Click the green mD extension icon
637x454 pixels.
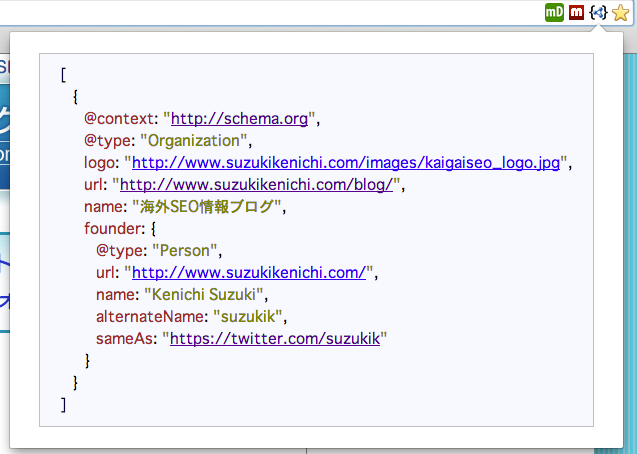click(x=554, y=13)
